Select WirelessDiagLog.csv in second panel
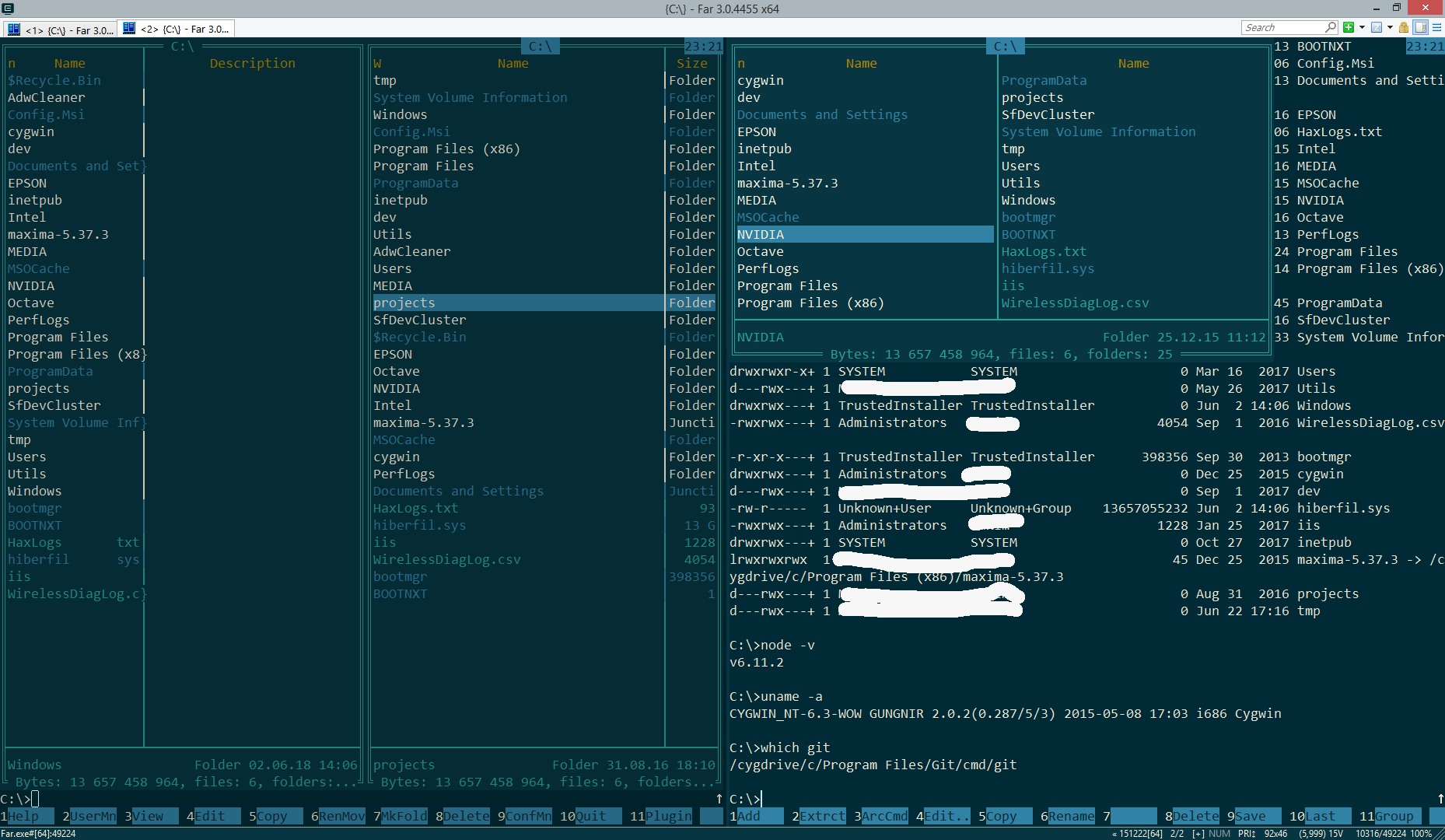Image resolution: width=1445 pixels, height=840 pixels. [447, 559]
